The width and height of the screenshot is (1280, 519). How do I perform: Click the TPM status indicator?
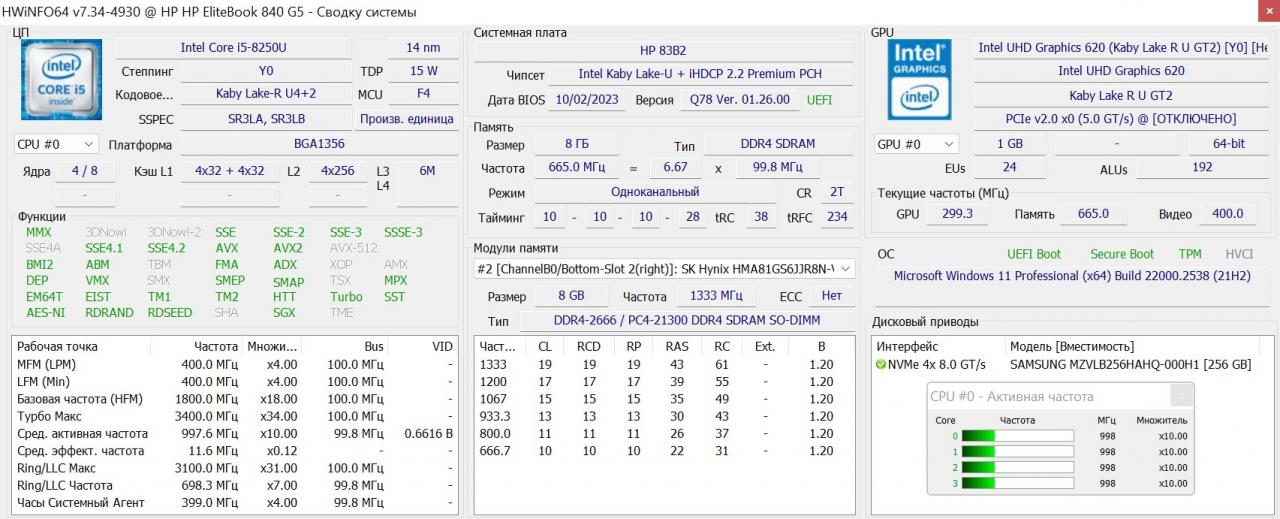[1189, 254]
